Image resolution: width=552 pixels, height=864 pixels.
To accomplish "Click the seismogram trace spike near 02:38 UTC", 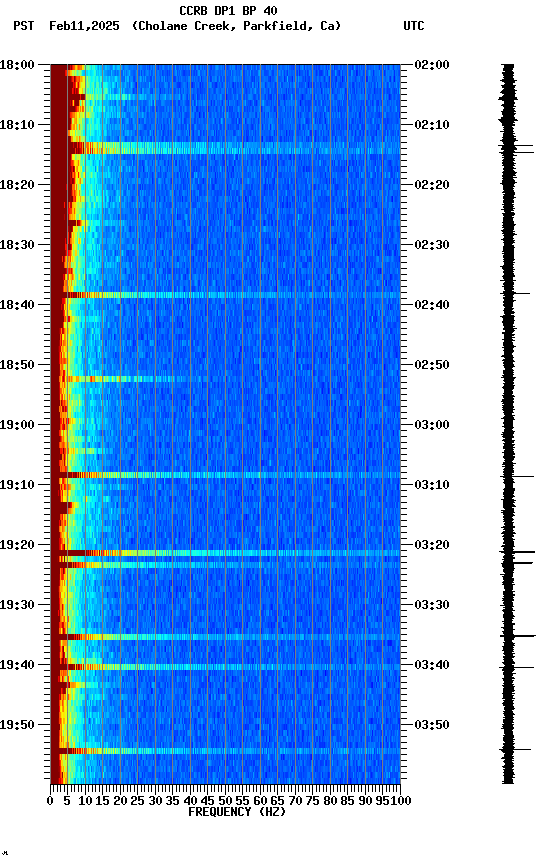I will [x=515, y=293].
